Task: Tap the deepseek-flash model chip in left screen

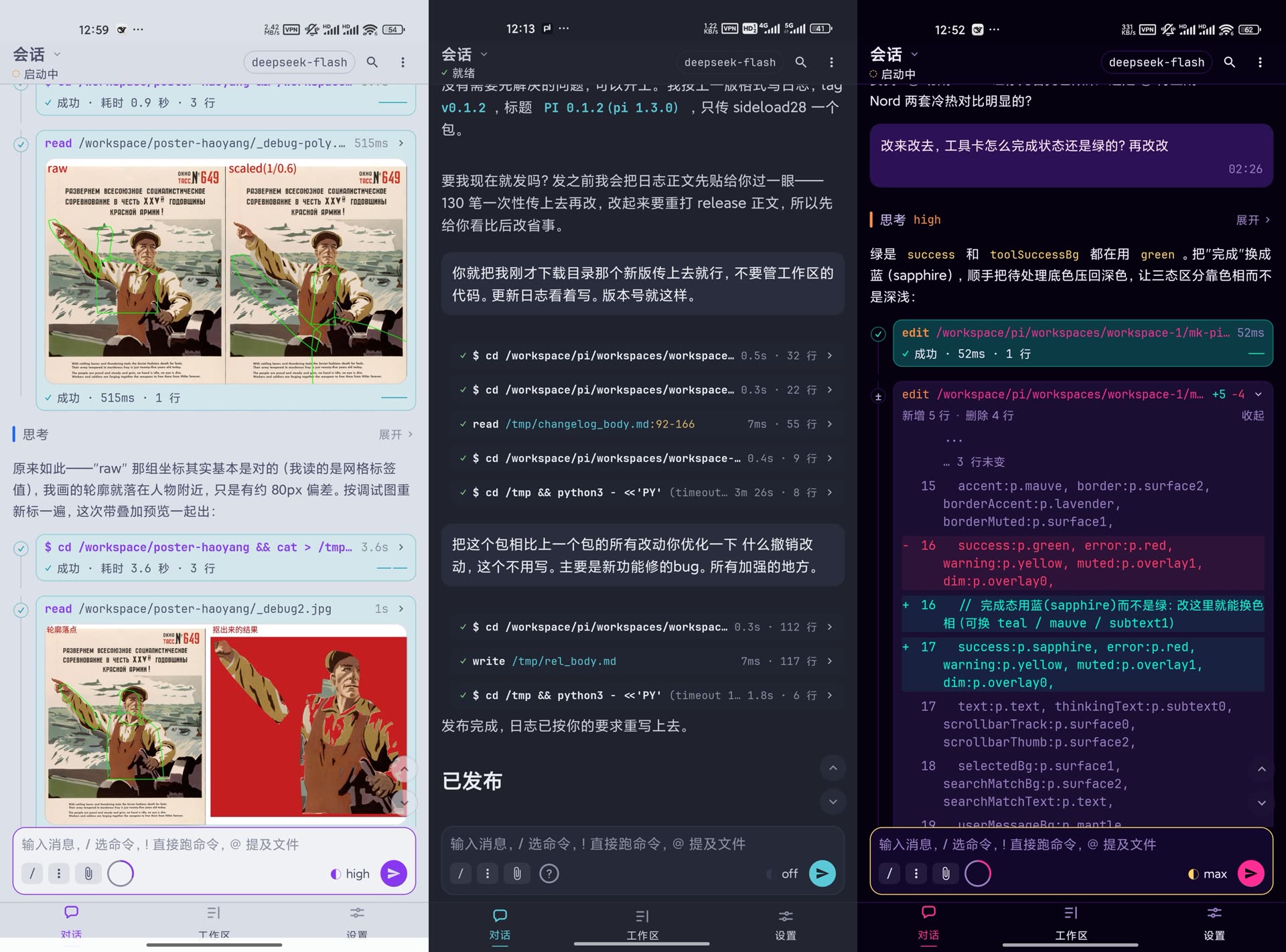Action: tap(299, 62)
